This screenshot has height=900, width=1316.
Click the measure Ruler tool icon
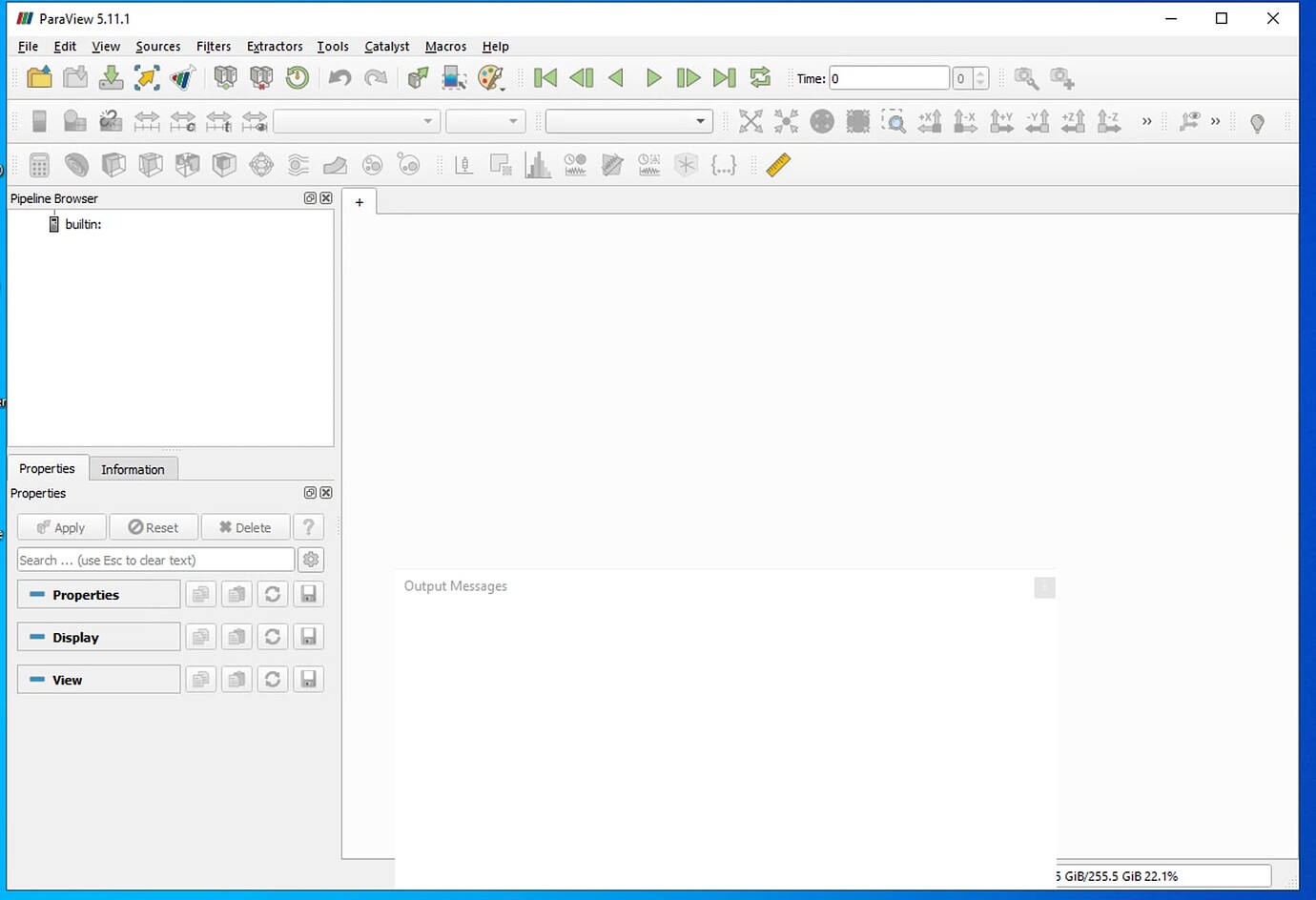(777, 164)
